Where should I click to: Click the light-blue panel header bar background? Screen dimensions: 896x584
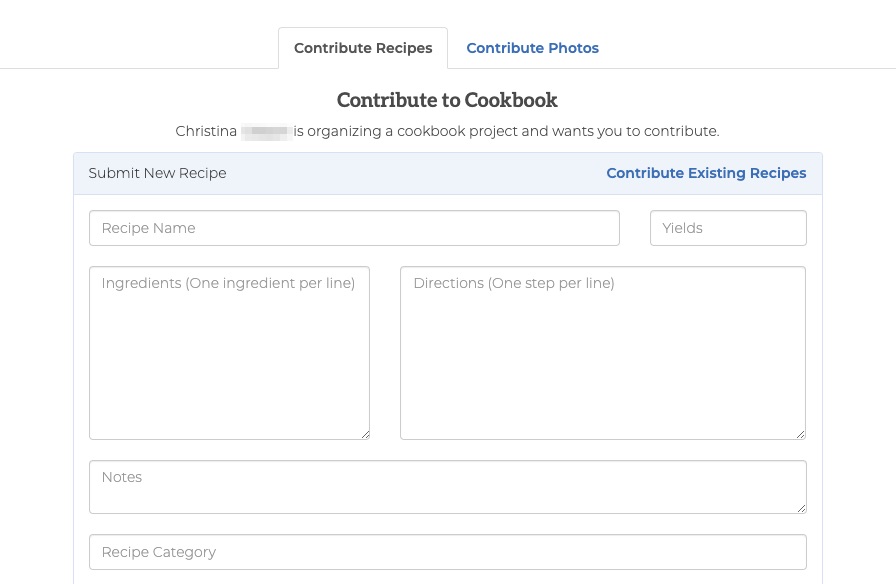[416, 173]
